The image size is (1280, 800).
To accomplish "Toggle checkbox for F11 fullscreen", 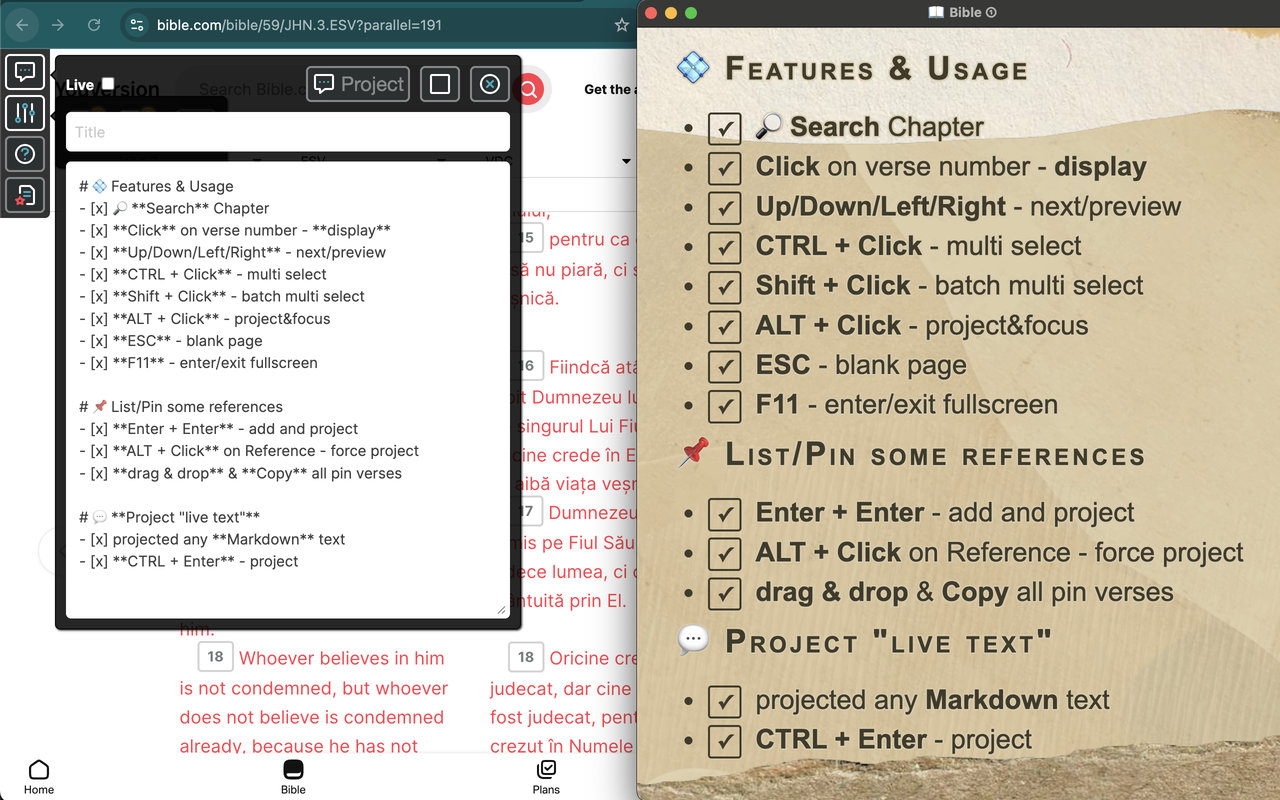I will coord(724,406).
